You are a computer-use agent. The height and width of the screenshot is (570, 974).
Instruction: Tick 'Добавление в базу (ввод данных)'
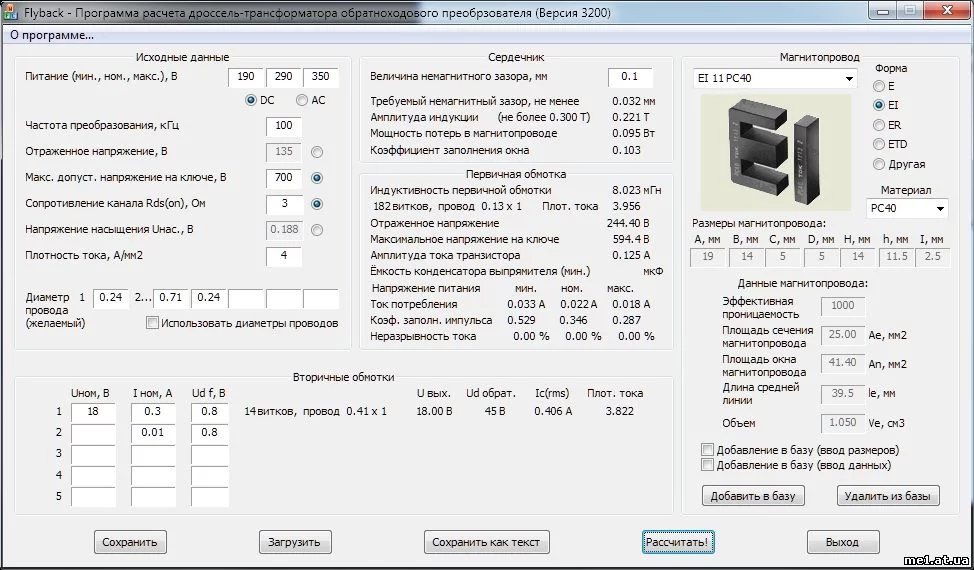(708, 465)
